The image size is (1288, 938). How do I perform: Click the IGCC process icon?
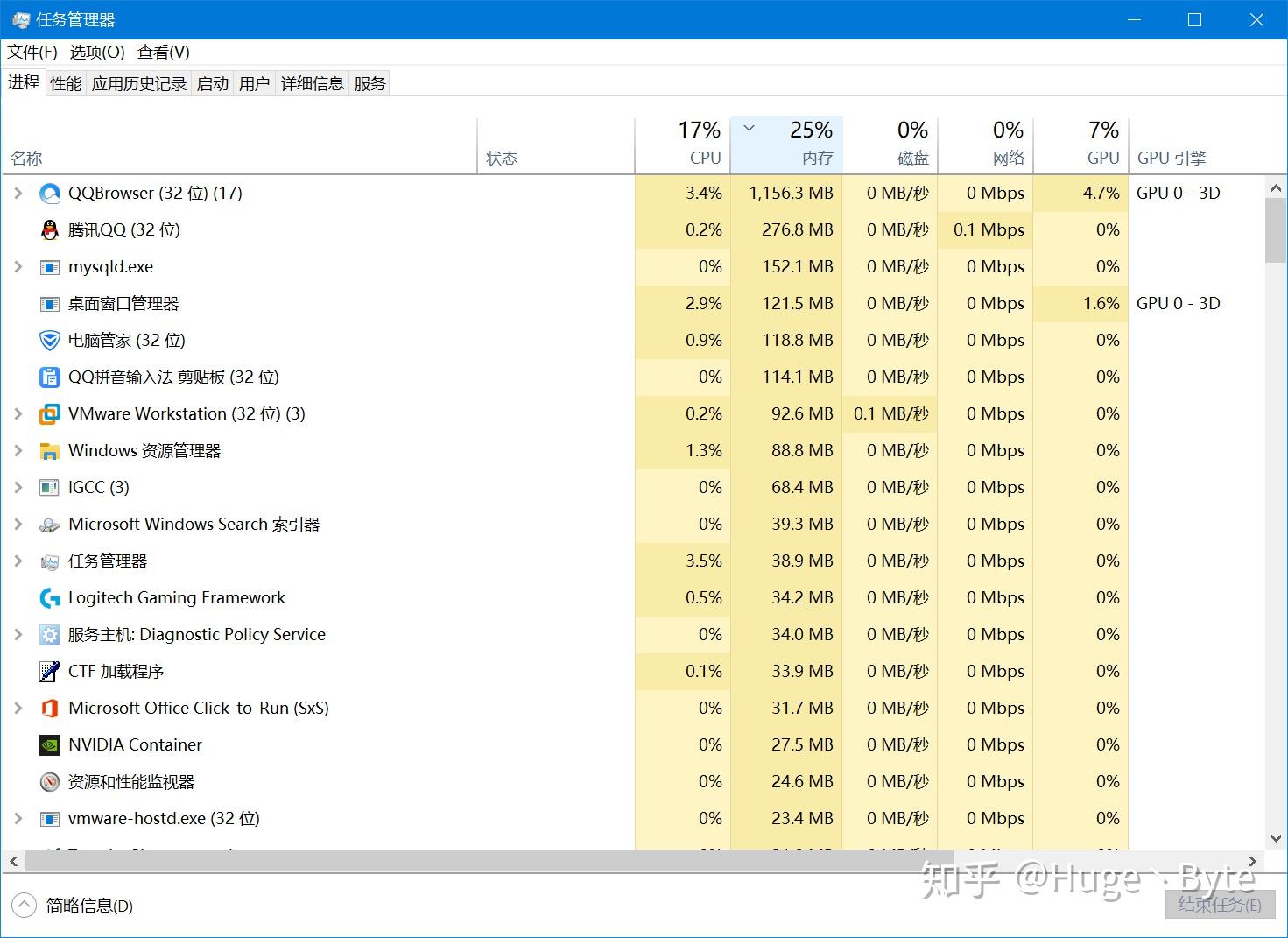coord(50,488)
